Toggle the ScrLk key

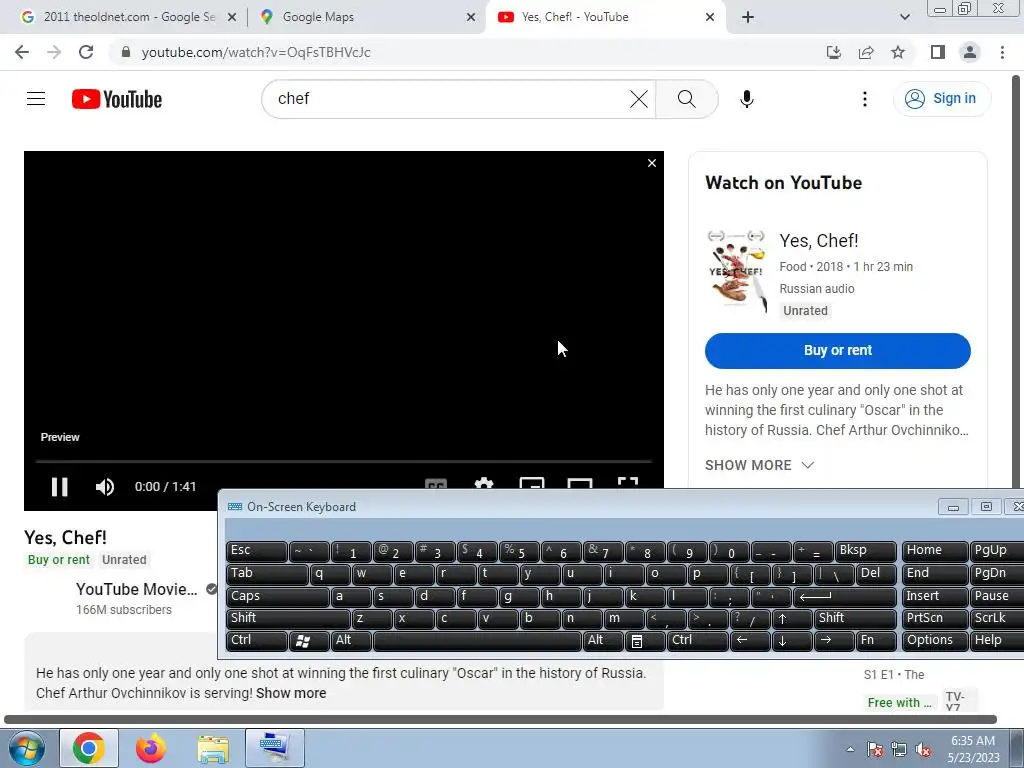pos(997,618)
